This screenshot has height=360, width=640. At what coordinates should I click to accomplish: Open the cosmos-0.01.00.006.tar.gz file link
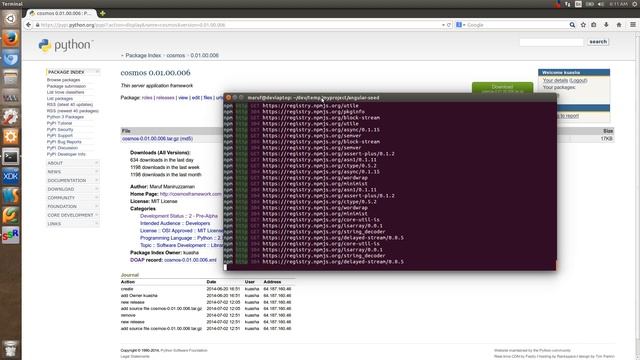(x=157, y=139)
